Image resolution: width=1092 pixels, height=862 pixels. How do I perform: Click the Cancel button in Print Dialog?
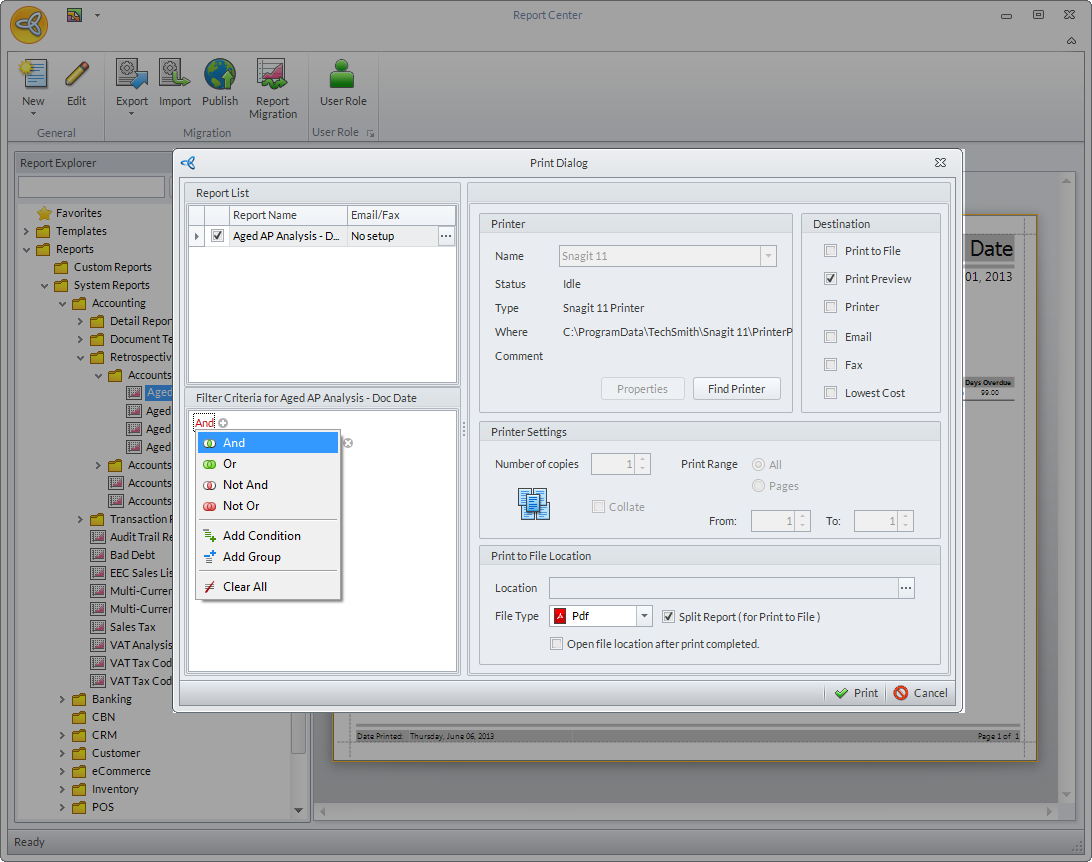(920, 693)
